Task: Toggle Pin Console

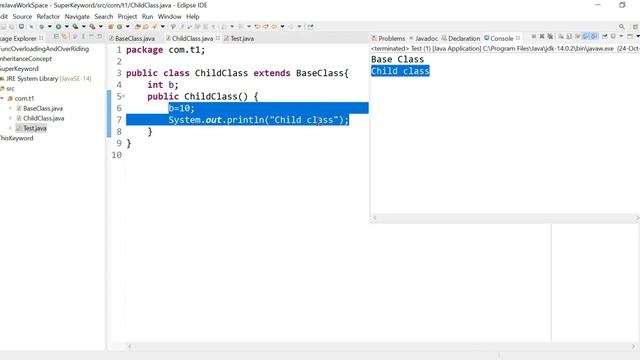Action: coord(604,36)
